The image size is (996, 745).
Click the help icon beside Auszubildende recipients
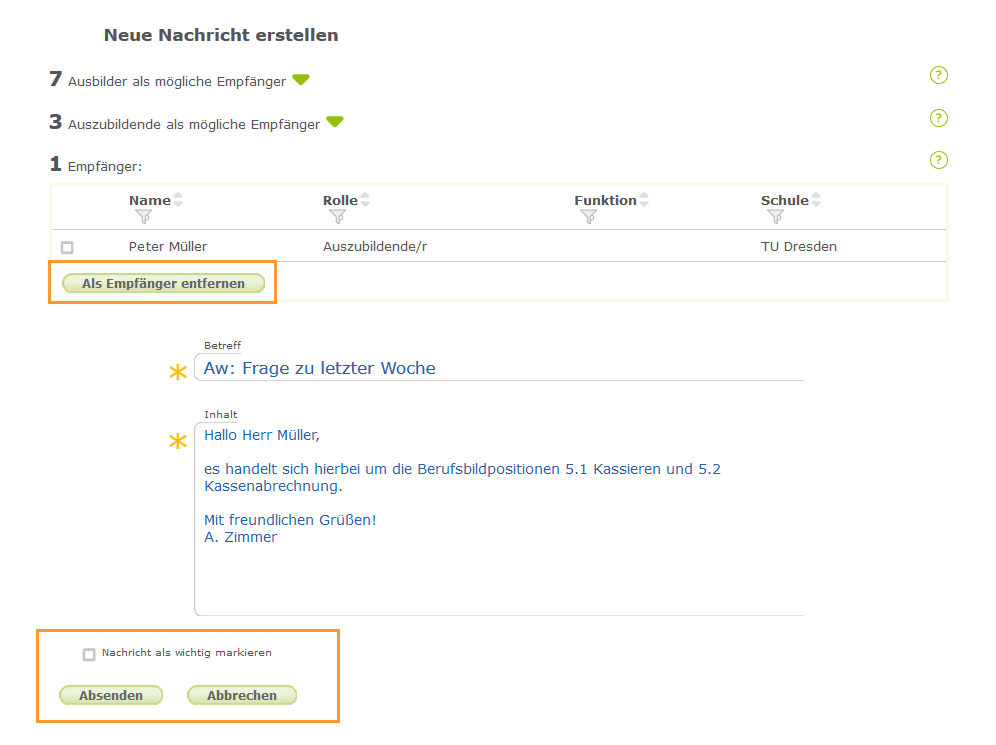pyautogui.click(x=938, y=117)
